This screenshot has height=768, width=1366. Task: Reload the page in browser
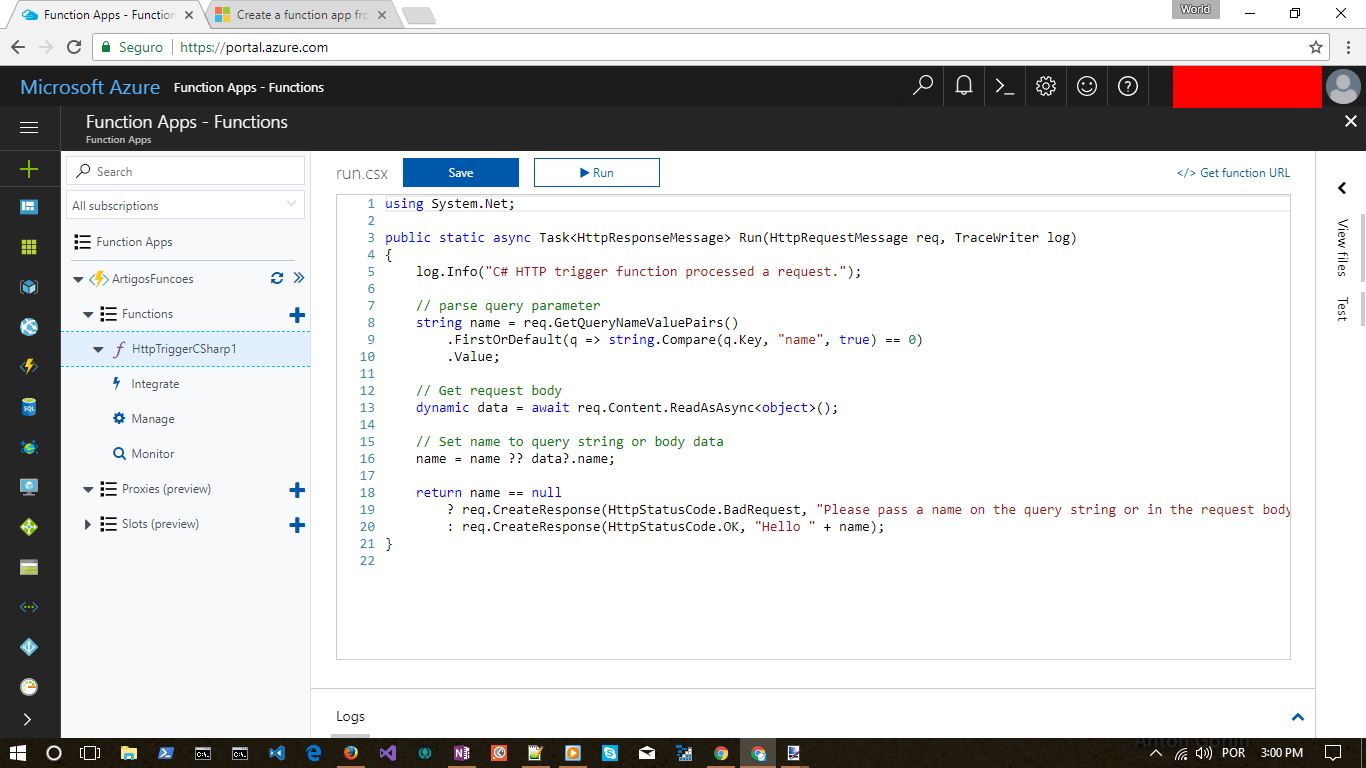[73, 47]
